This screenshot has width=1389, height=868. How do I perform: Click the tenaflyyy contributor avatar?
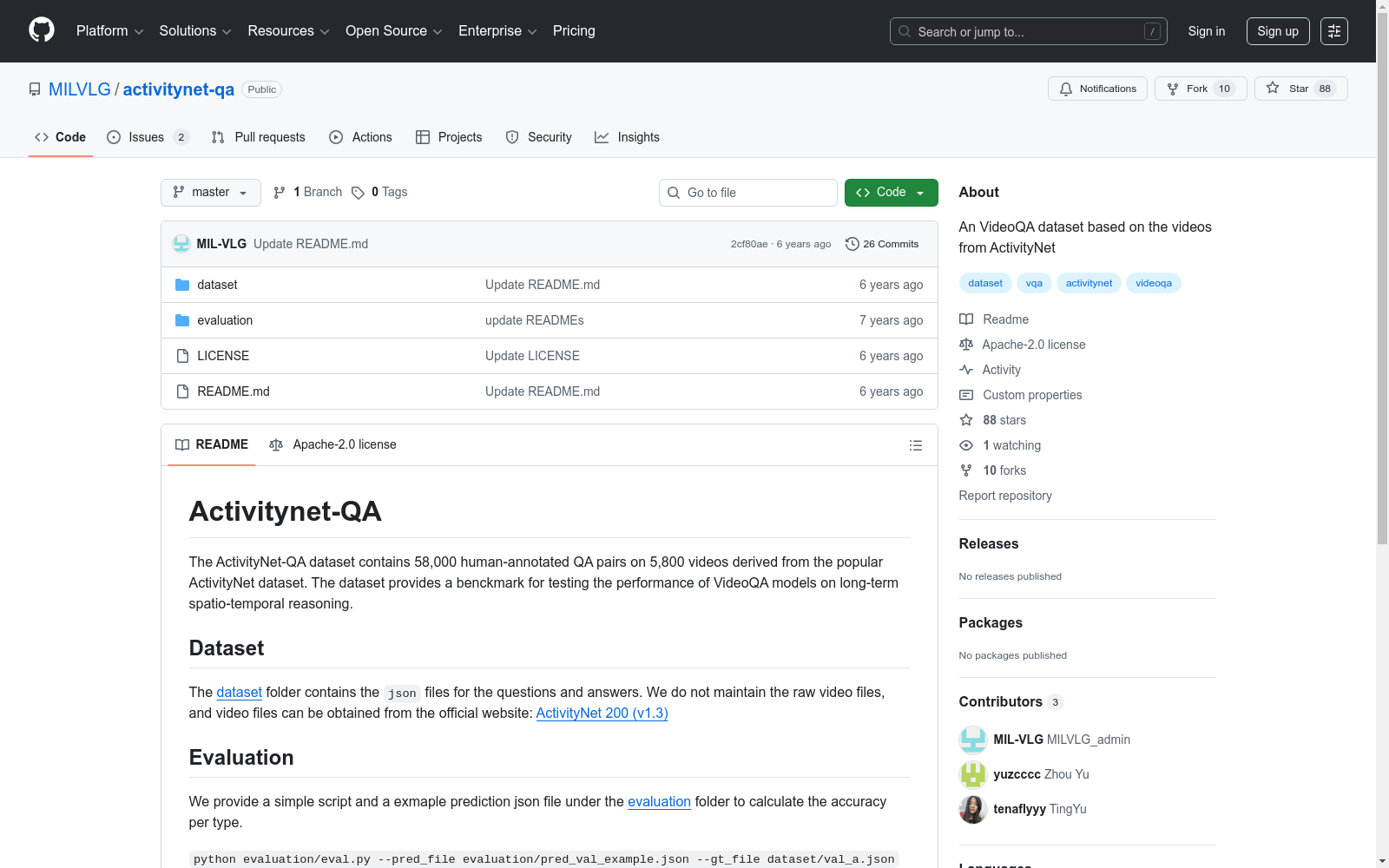point(972,809)
